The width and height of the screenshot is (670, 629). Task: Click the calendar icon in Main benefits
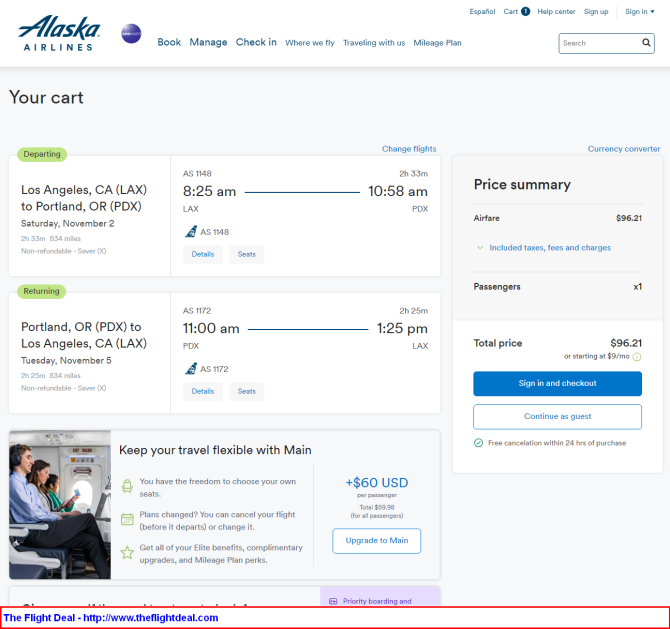pos(127,519)
